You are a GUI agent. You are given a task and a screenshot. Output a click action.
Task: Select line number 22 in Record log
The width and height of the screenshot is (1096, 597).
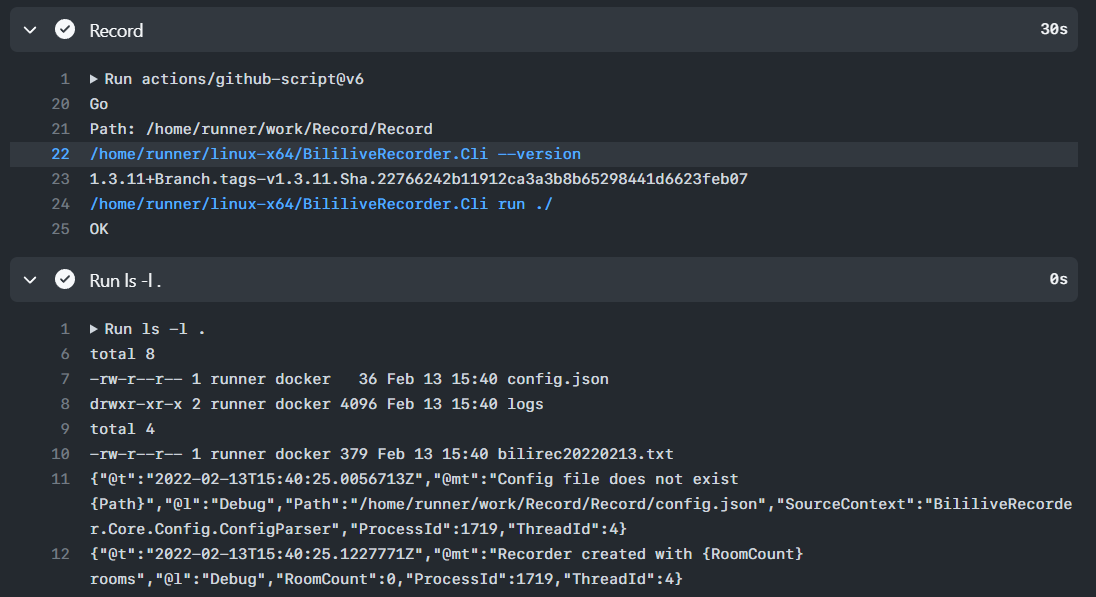(x=61, y=154)
